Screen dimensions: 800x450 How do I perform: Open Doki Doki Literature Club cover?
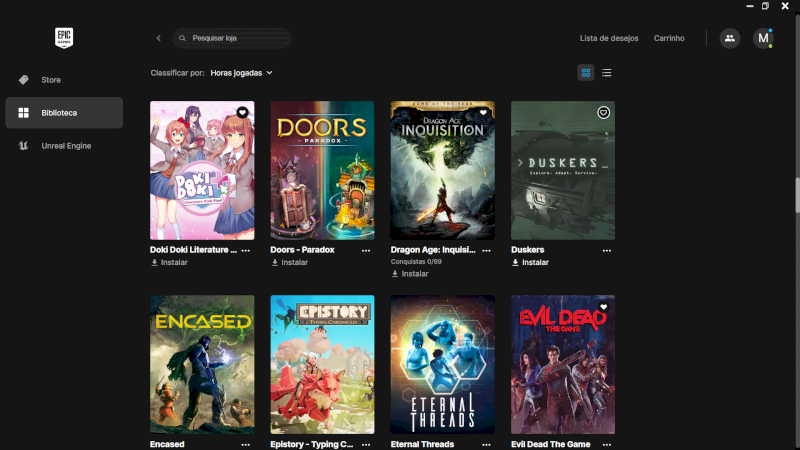coord(202,170)
